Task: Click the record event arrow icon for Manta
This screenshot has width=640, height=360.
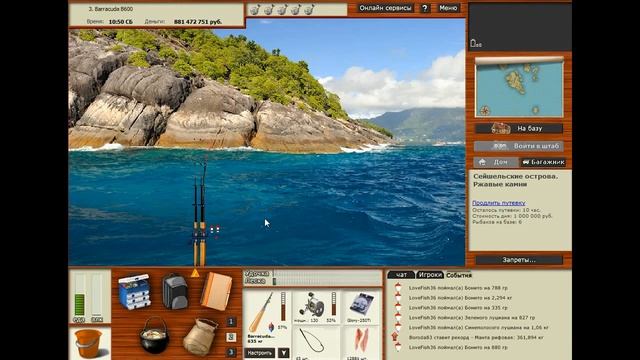Action: 395,337
